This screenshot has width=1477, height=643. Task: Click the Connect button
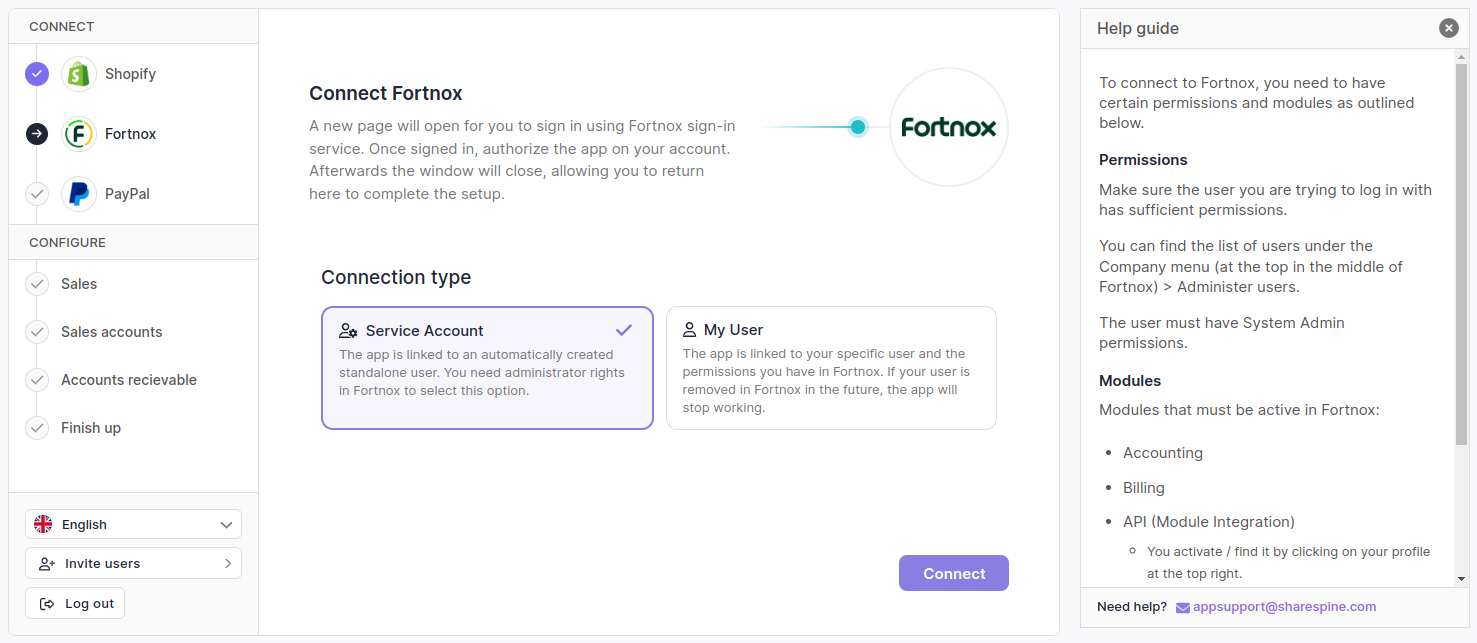(x=954, y=573)
